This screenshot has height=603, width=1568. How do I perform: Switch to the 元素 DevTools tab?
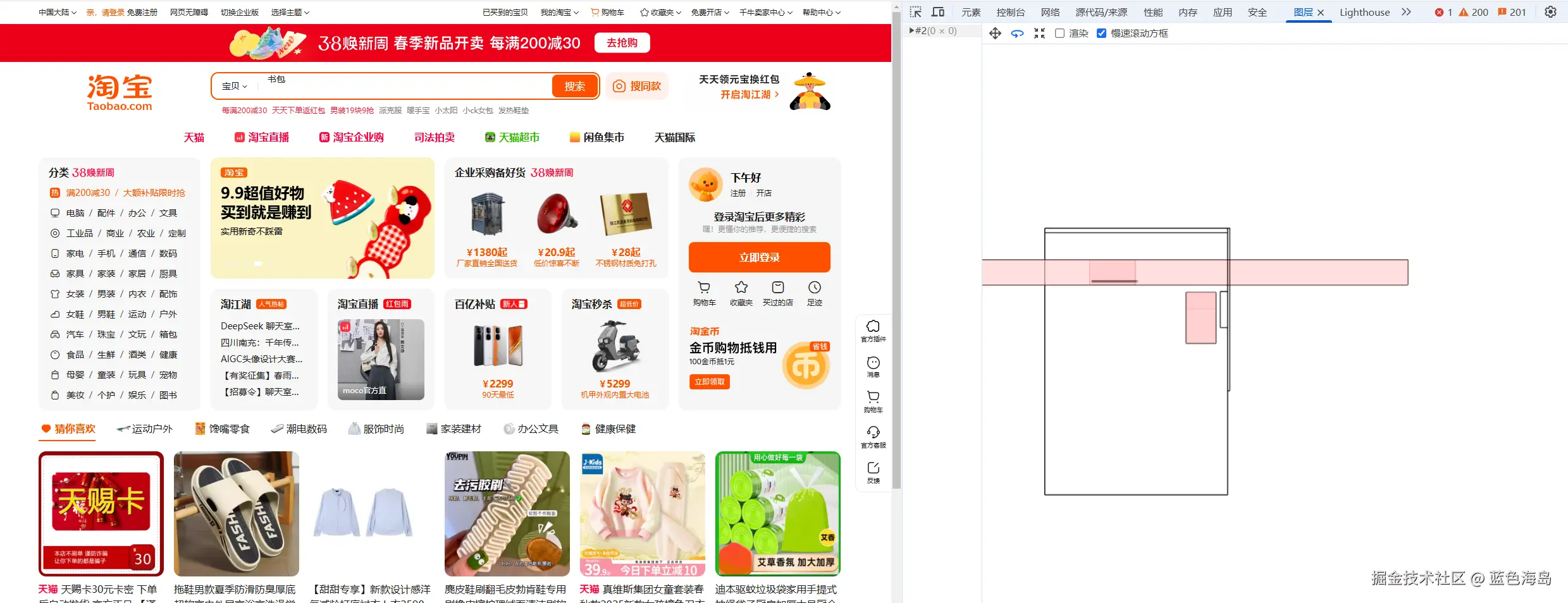pyautogui.click(x=971, y=12)
